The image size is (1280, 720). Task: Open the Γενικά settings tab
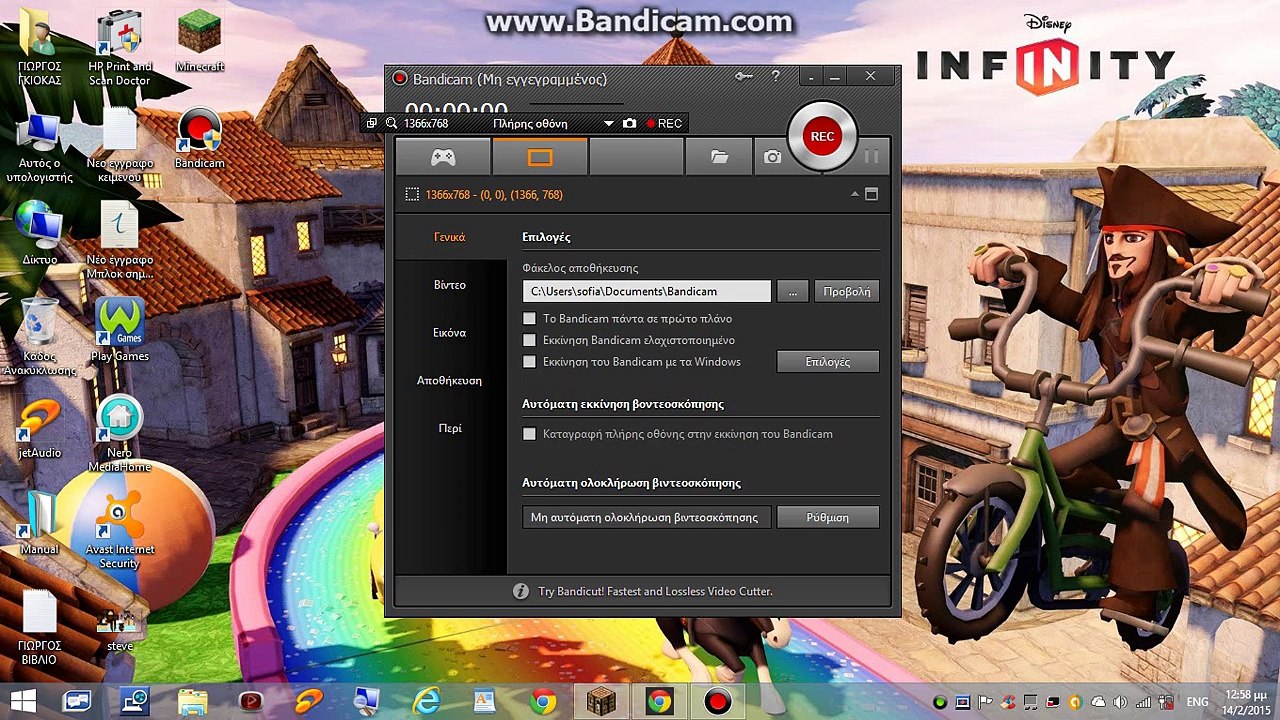(x=450, y=237)
